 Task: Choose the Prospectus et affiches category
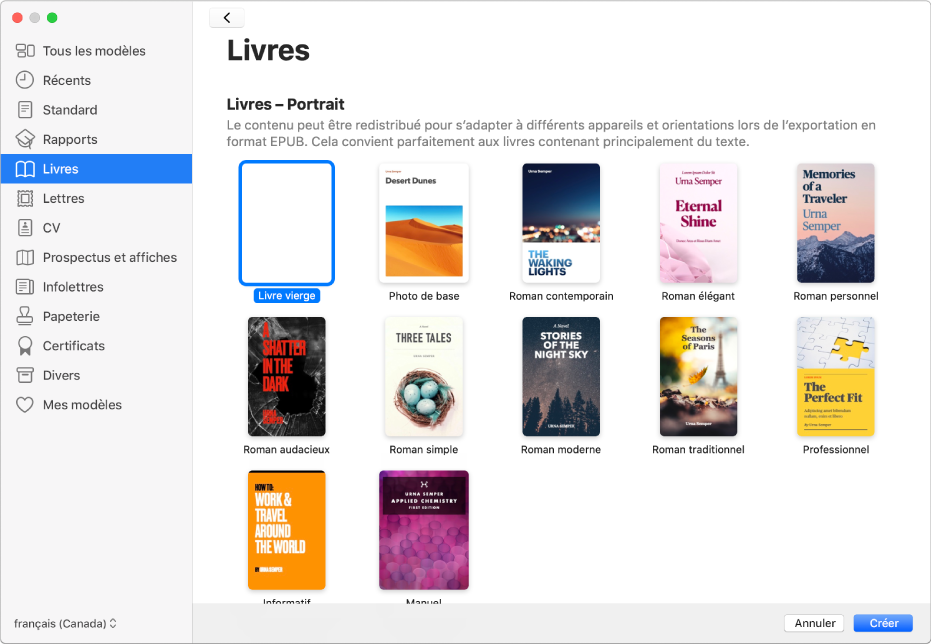click(96, 258)
